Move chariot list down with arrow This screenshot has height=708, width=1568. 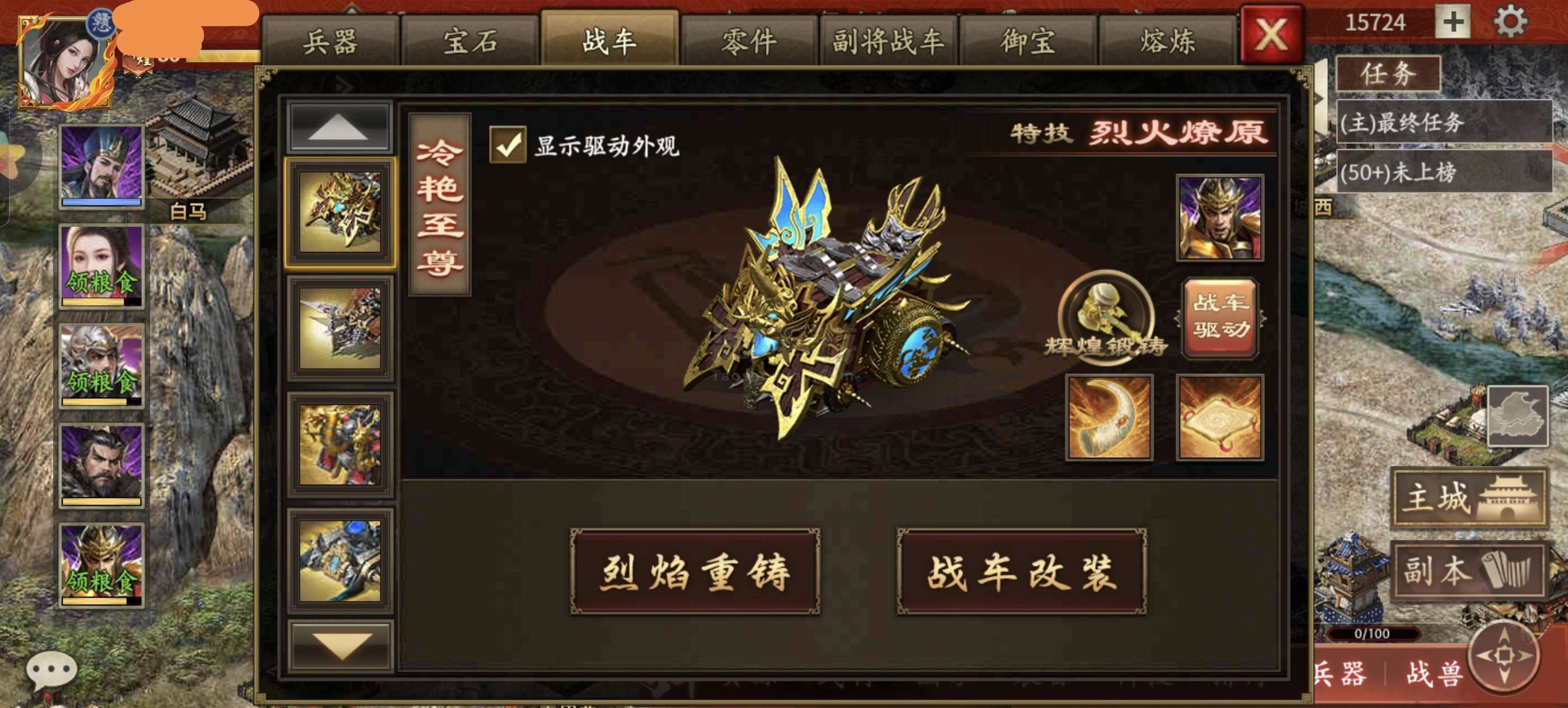pos(340,646)
